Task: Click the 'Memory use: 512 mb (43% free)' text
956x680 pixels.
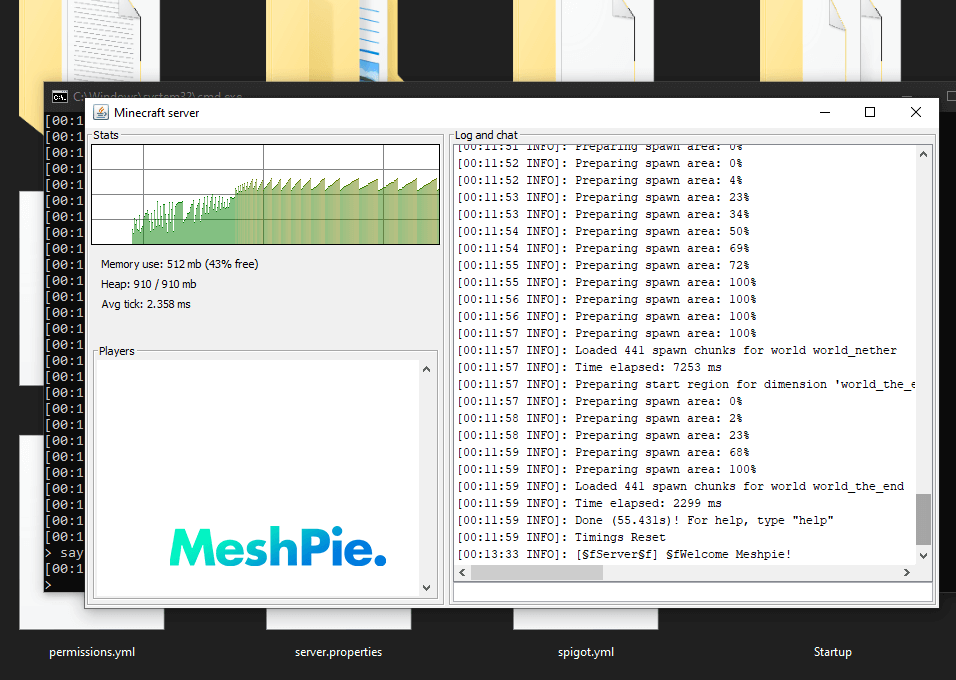Action: pos(180,264)
